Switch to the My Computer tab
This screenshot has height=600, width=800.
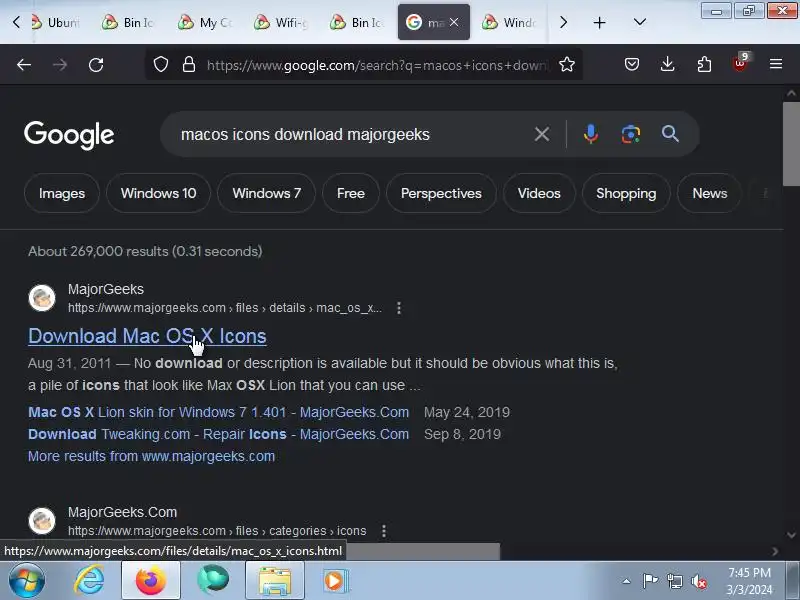tap(206, 22)
